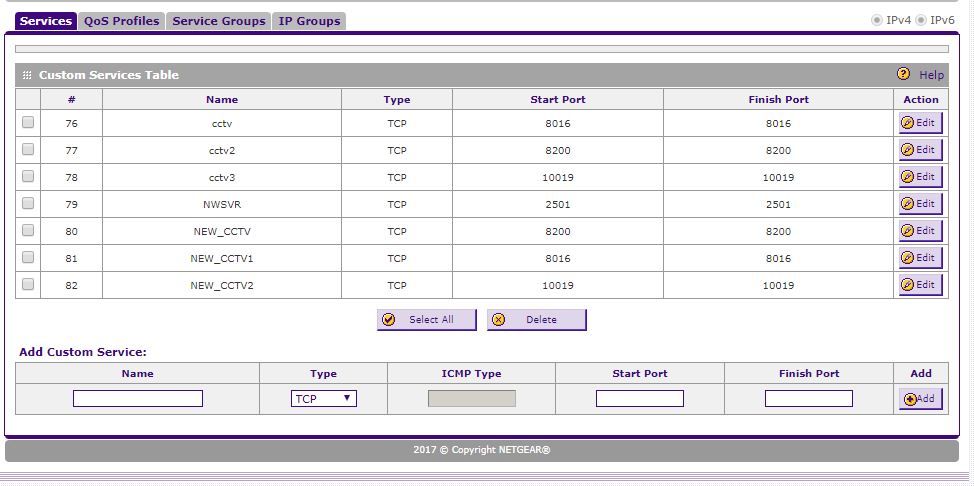Focus the Start Port input box
Viewport: 974px width, 486px height.
tap(639, 399)
